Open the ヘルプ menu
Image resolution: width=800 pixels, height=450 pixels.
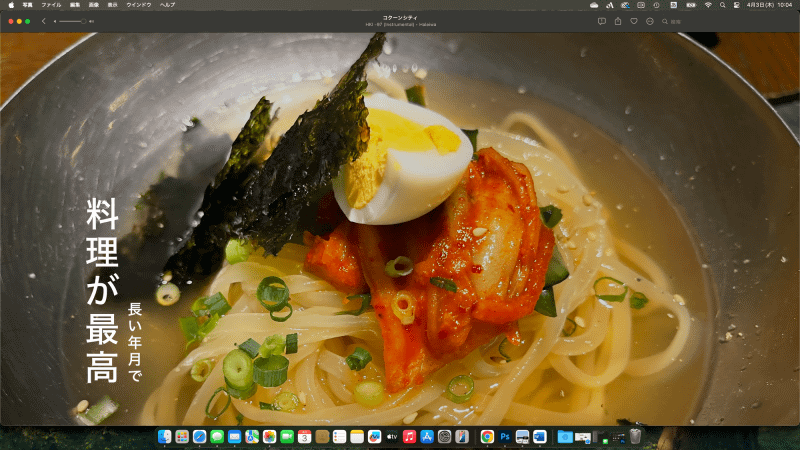click(x=167, y=5)
